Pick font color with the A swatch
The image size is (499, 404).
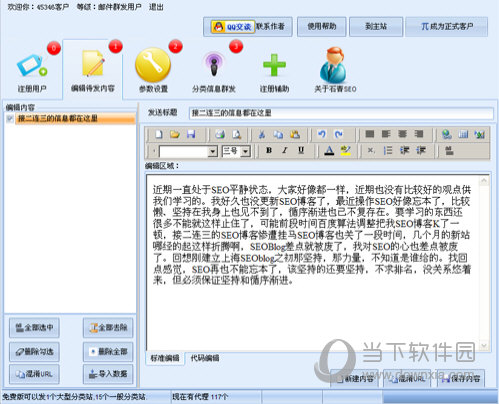[329, 151]
